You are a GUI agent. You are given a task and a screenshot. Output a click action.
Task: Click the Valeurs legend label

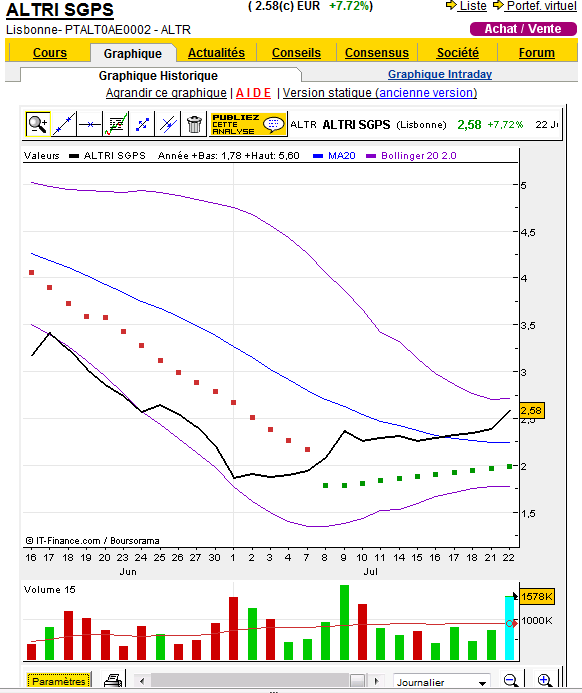[x=42, y=156]
